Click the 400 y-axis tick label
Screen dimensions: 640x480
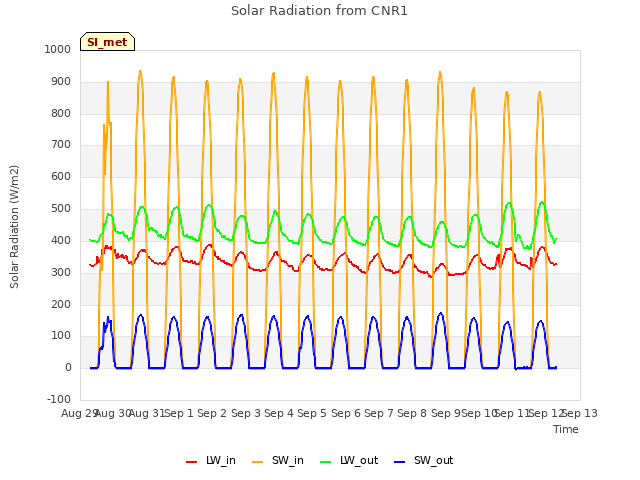pyautogui.click(x=61, y=240)
